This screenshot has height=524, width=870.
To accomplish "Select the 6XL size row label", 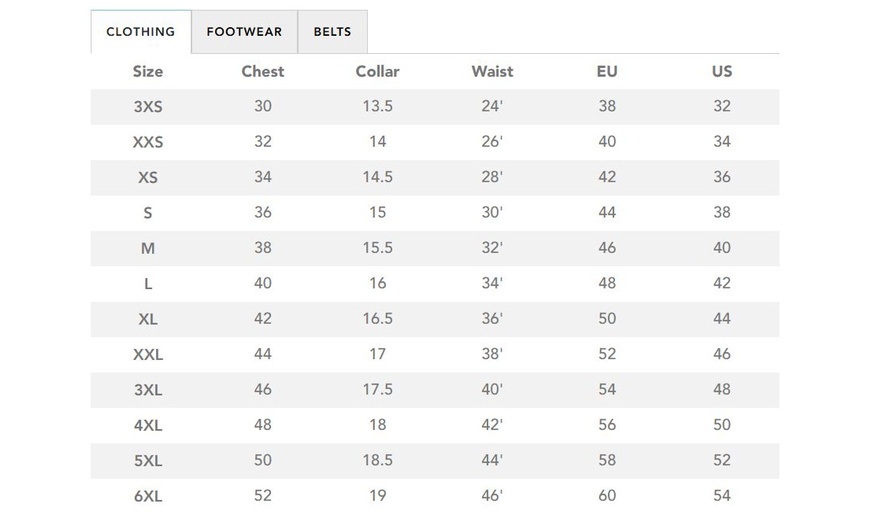I will (x=148, y=496).
